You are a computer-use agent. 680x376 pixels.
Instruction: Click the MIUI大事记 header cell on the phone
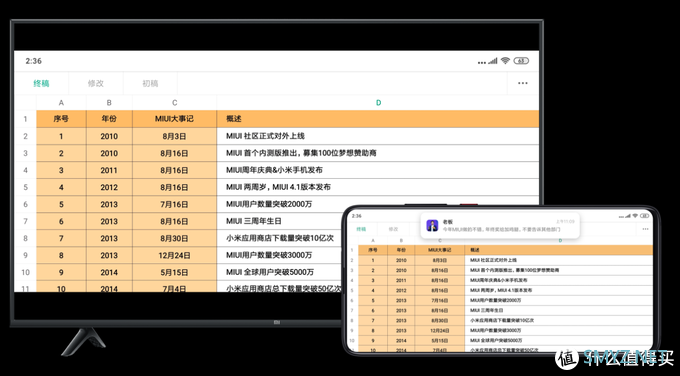440,250
